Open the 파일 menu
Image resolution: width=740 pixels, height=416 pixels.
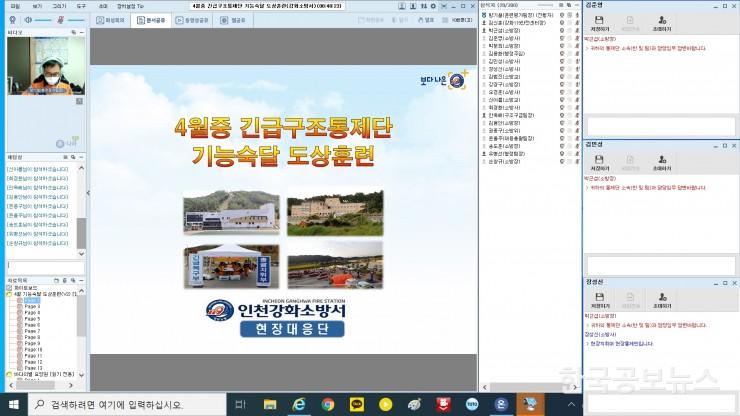[x=15, y=7]
